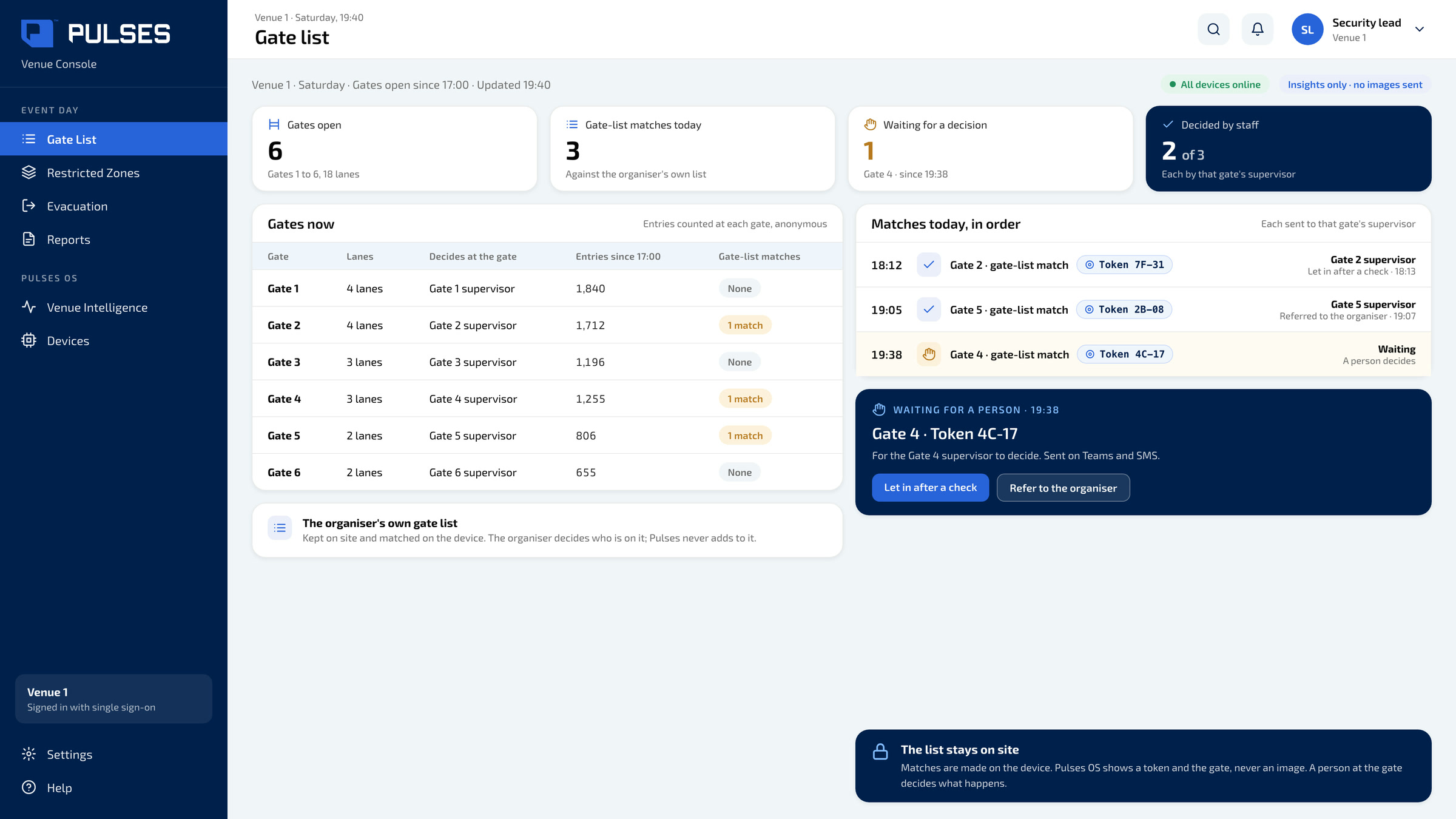Open Settings gear icon
Image resolution: width=1456 pixels, height=819 pixels.
point(29,754)
